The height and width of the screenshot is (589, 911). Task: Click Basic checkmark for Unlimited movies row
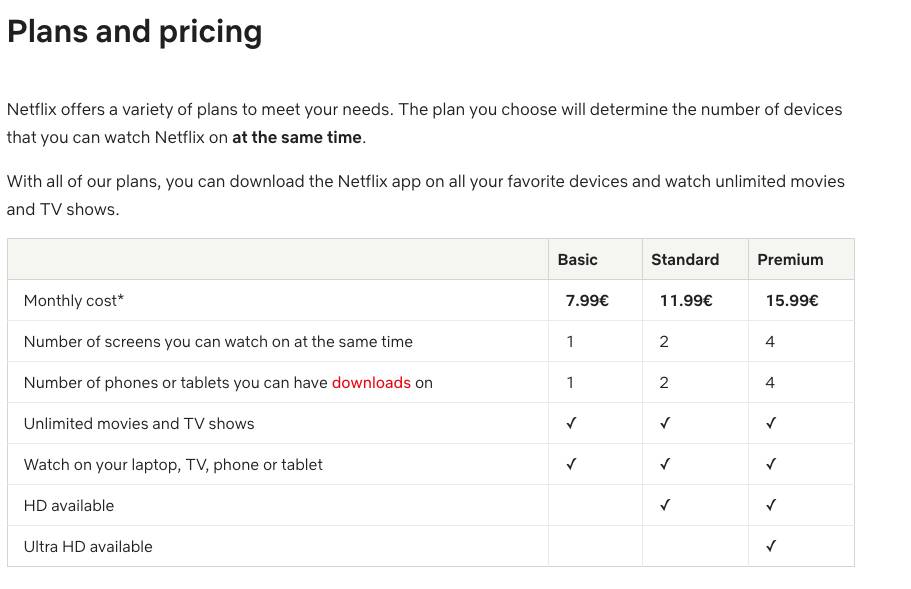(571, 423)
